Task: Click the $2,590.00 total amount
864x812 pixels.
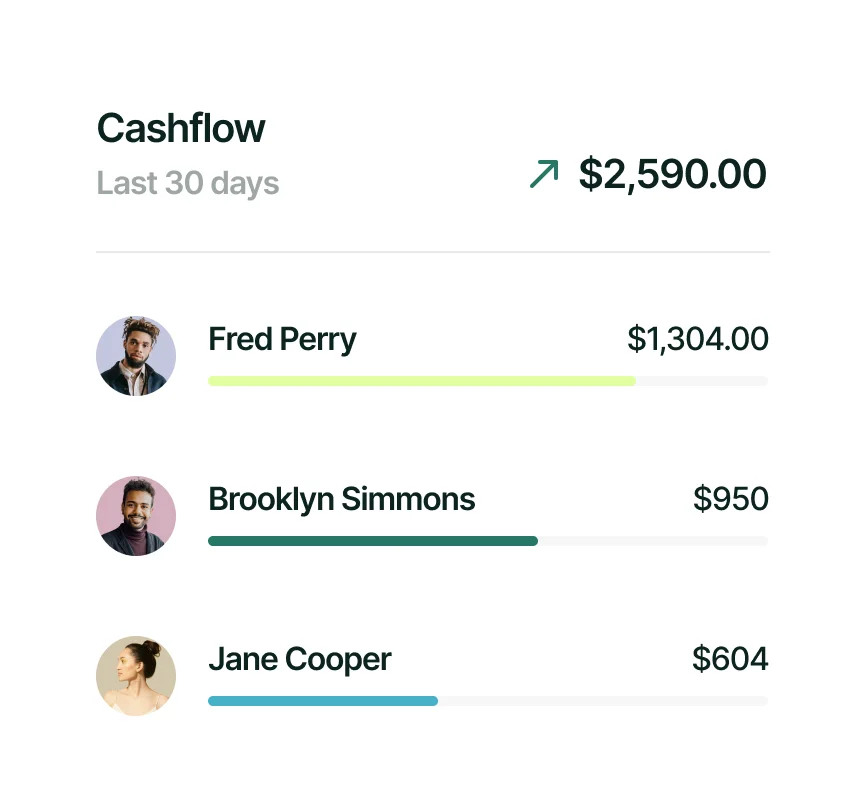Action: [672, 173]
